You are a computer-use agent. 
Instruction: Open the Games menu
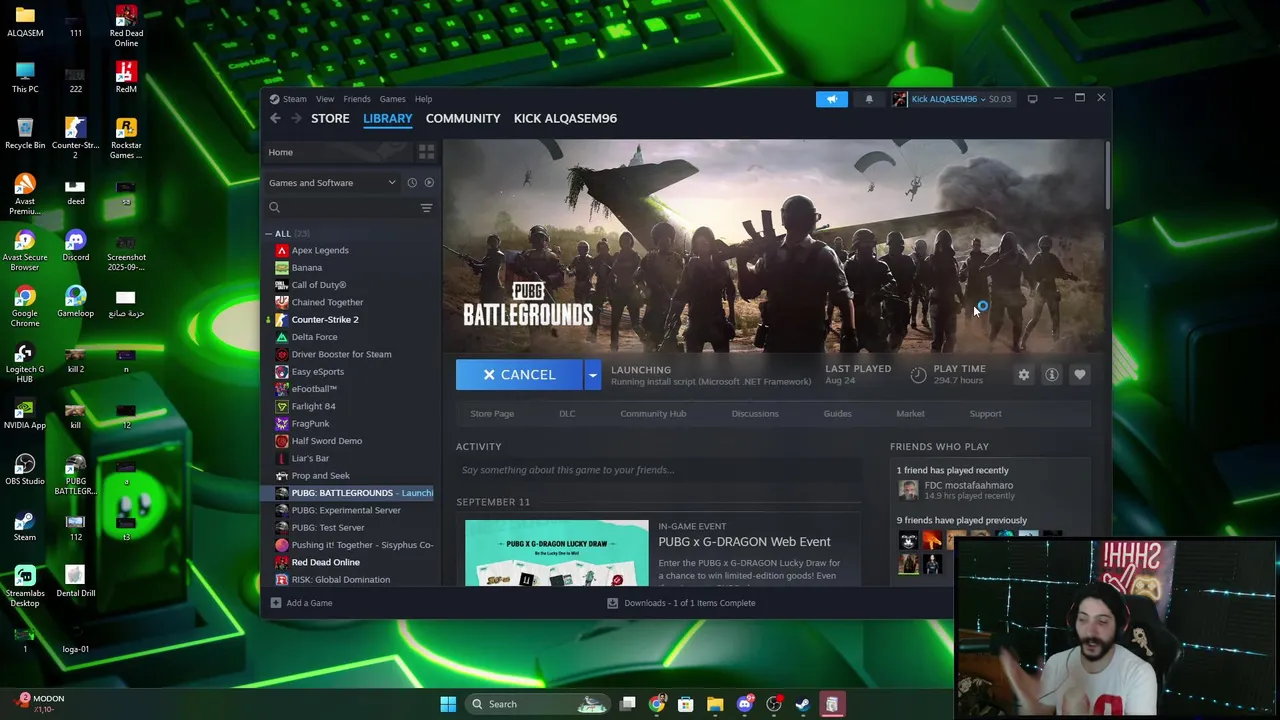(392, 99)
